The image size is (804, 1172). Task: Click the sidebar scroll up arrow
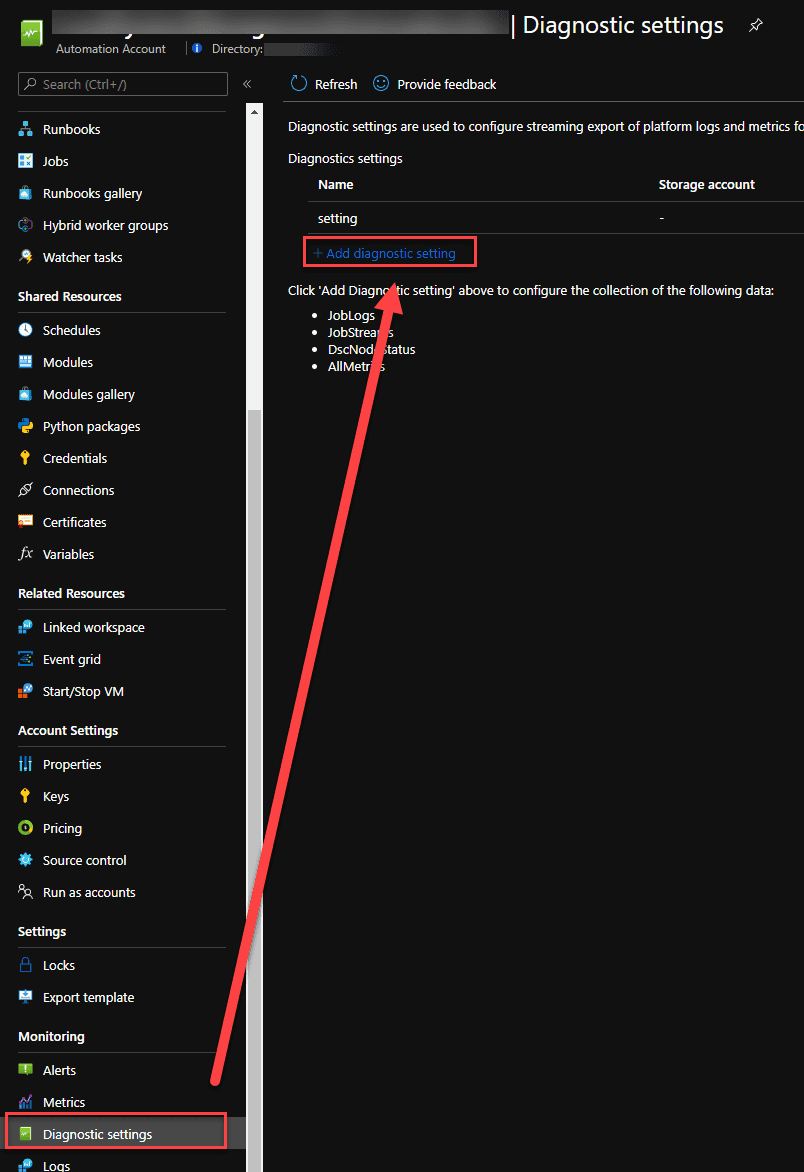click(254, 112)
